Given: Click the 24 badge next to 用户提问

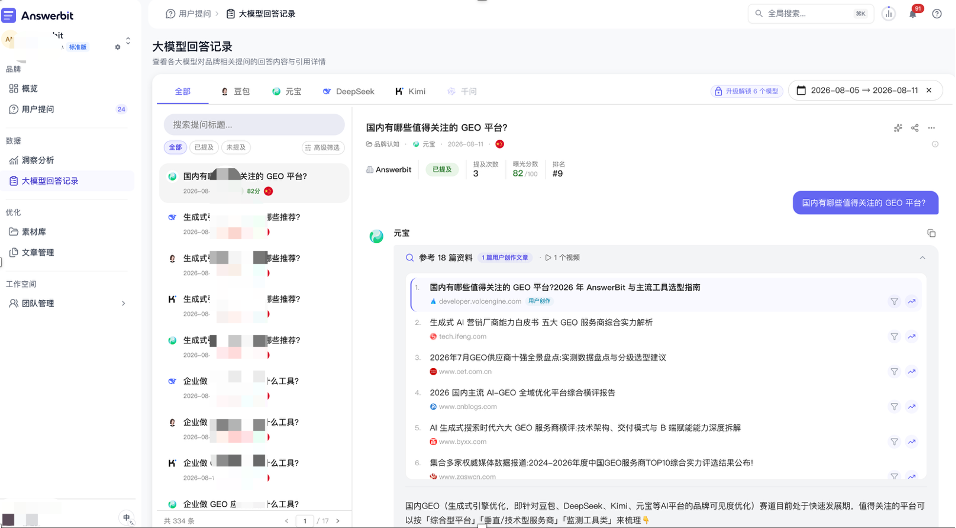Looking at the screenshot, I should (121, 109).
